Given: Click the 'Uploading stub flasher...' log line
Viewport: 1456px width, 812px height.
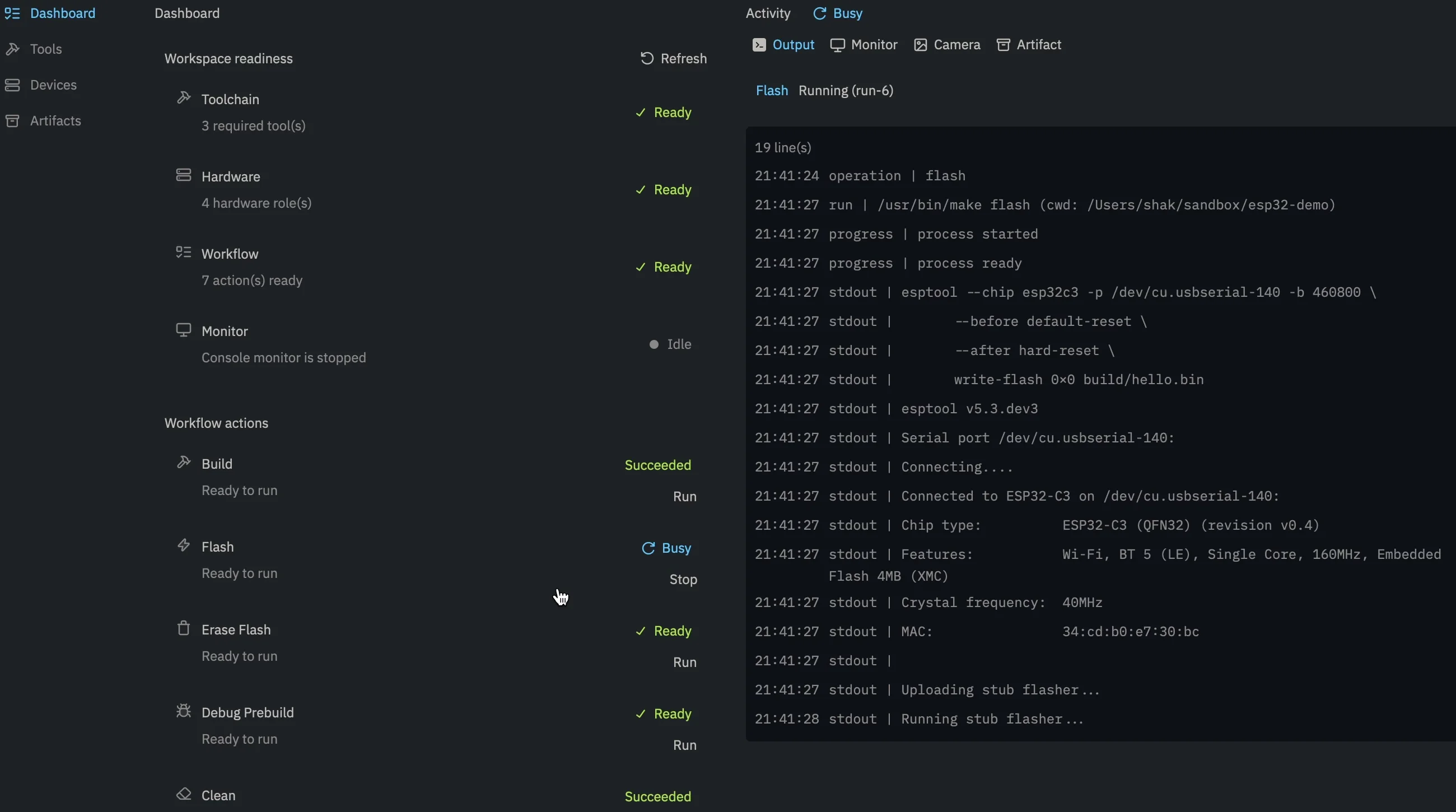Looking at the screenshot, I should point(927,690).
